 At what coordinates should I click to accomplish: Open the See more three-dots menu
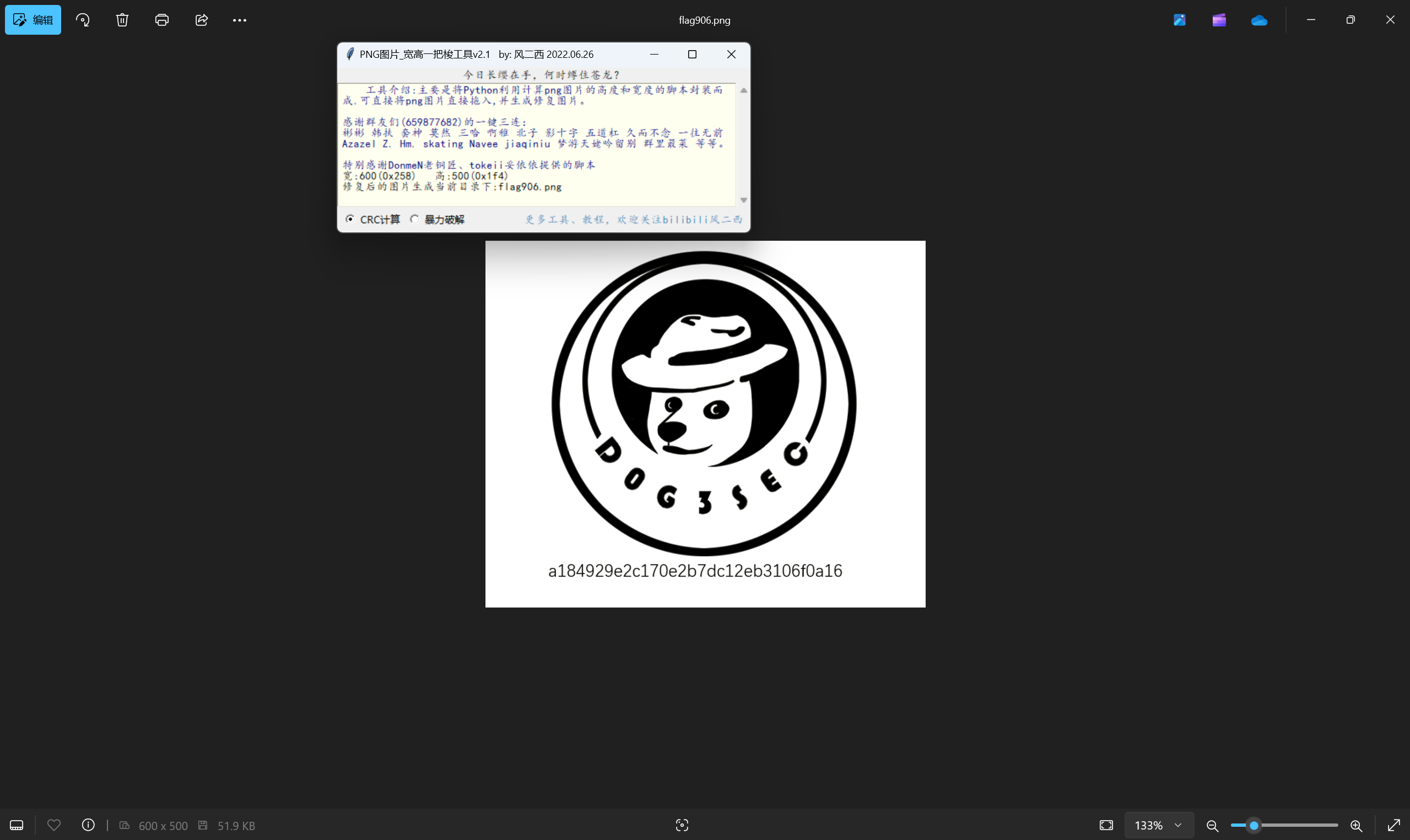[240, 20]
